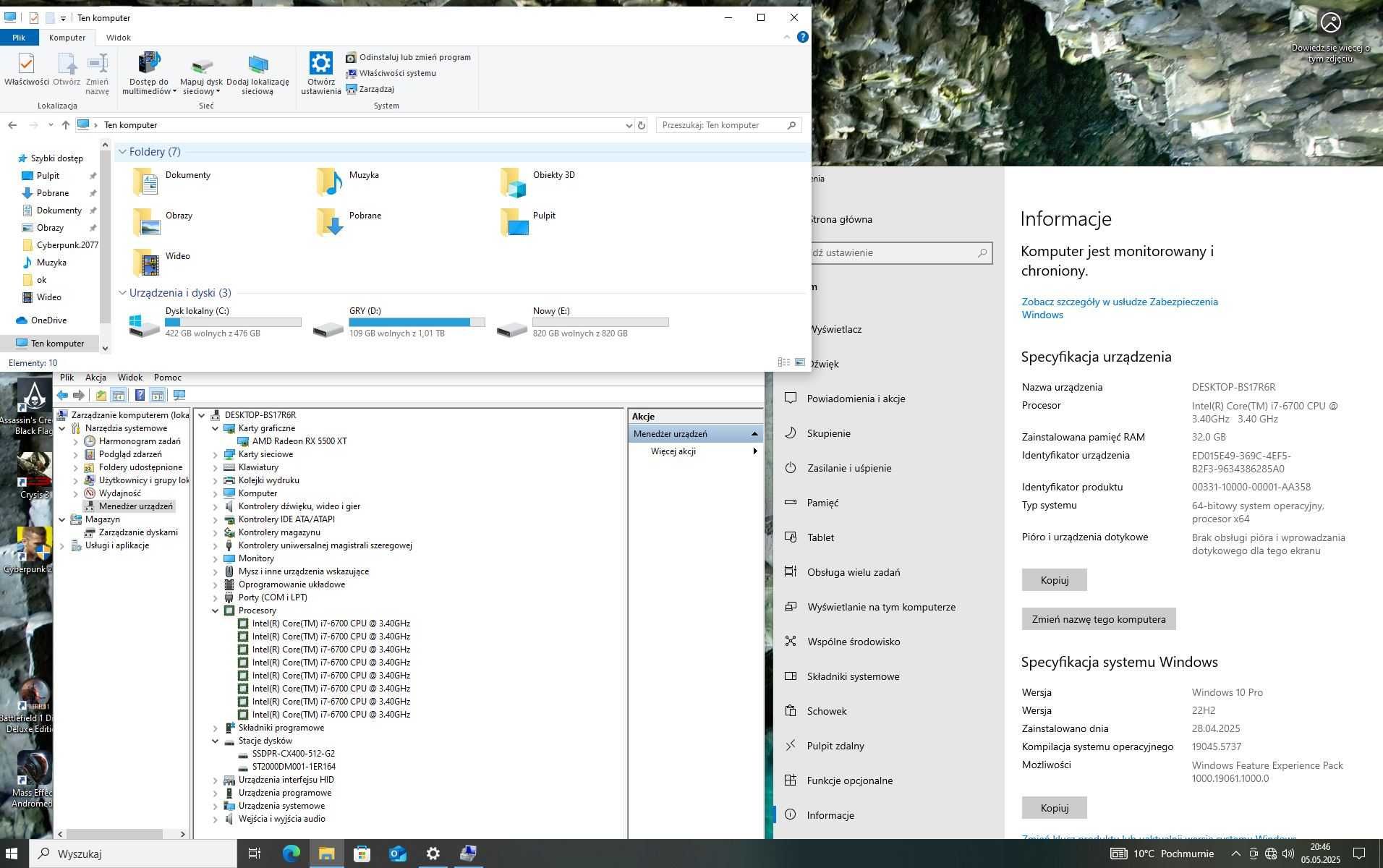Open Microsoft Store from the taskbar
Viewport: 1383px width, 868px height.
(362, 854)
